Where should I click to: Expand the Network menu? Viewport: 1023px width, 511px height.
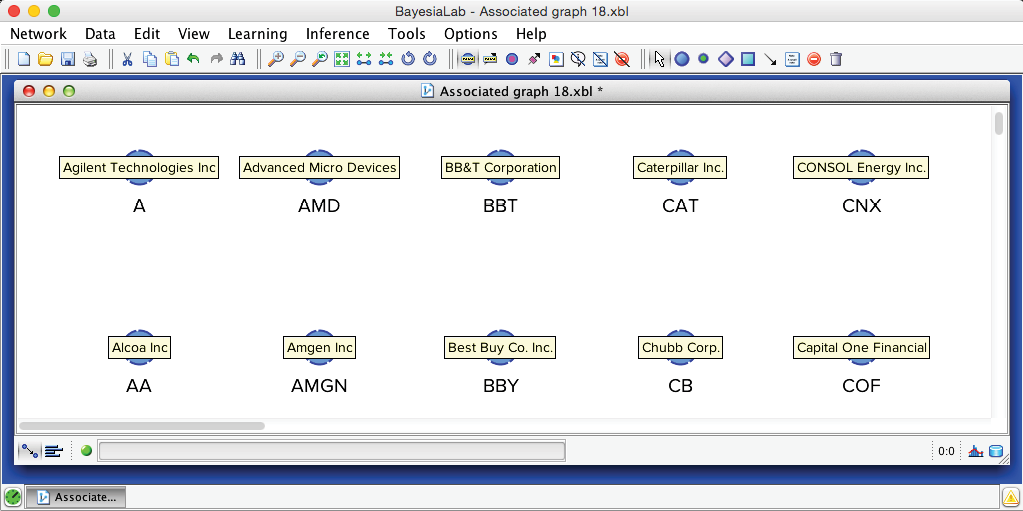click(38, 34)
